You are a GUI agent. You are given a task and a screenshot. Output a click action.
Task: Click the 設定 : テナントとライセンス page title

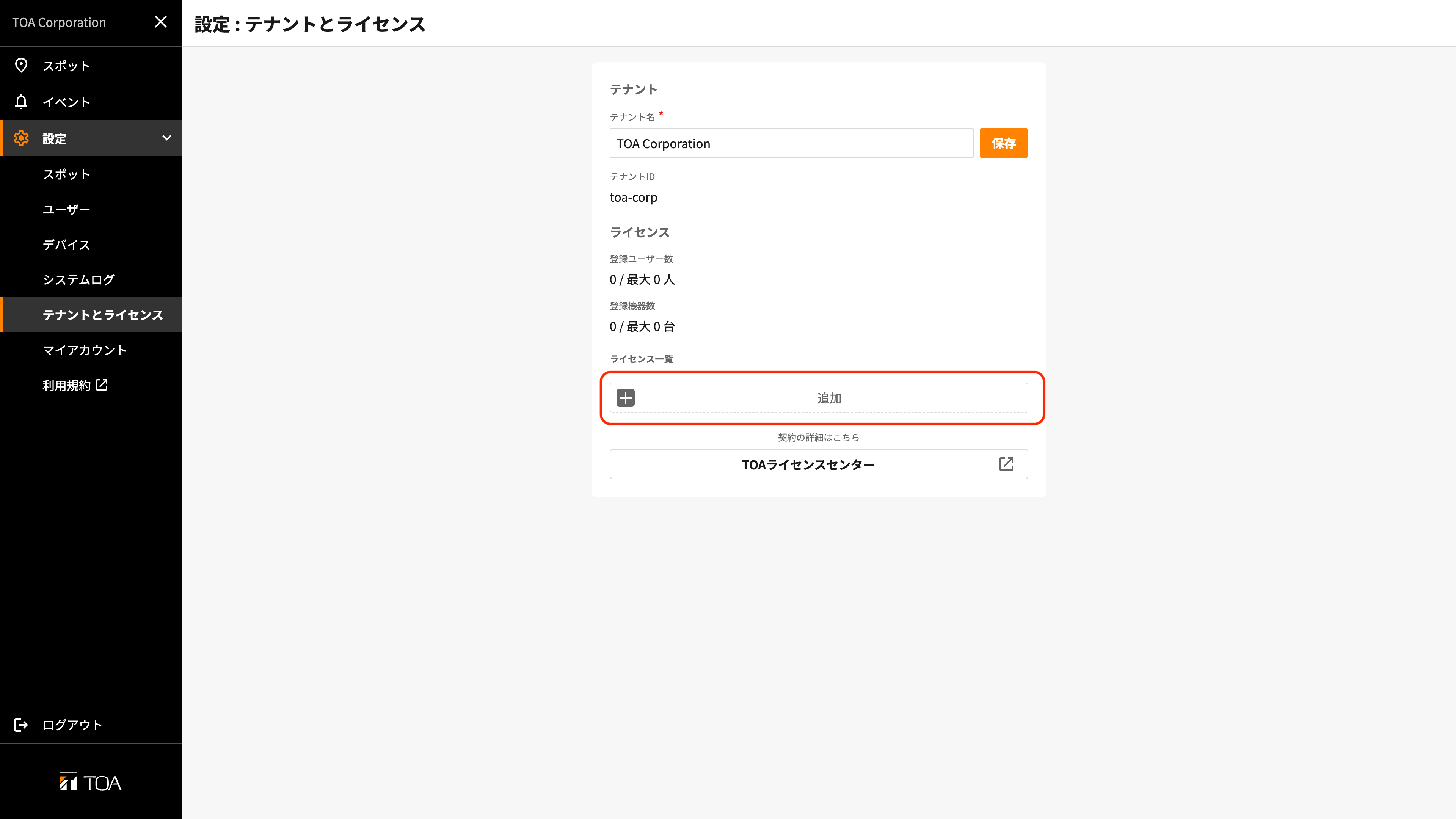click(310, 24)
